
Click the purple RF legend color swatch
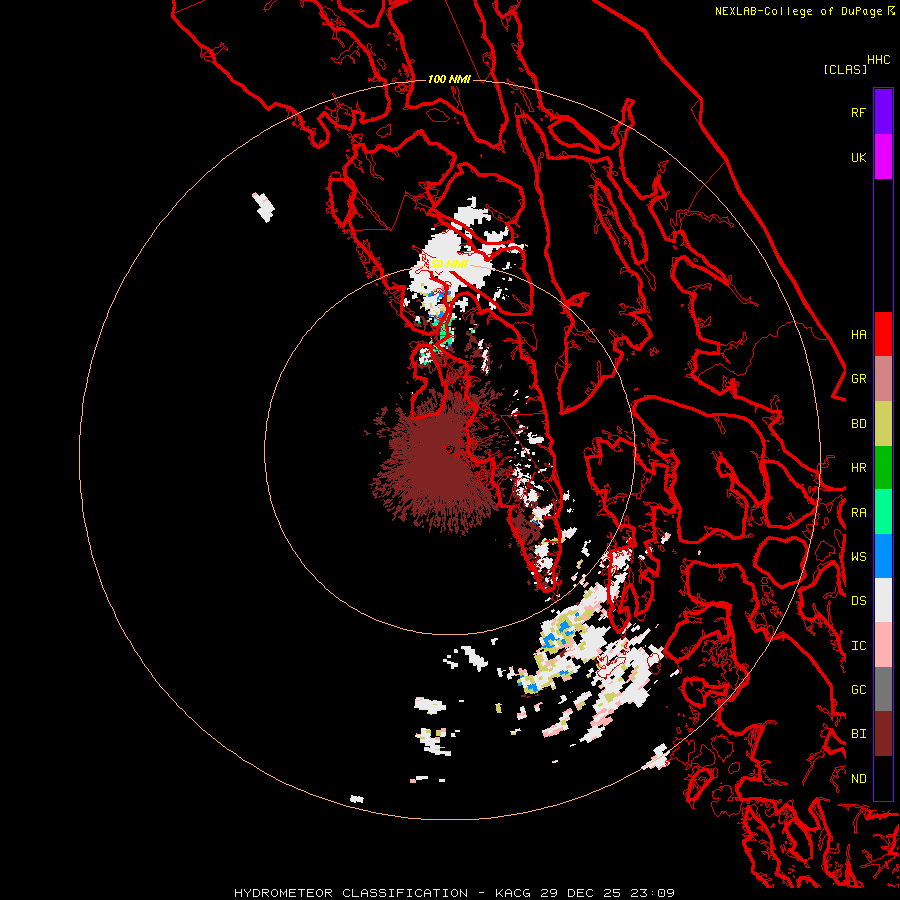pyautogui.click(x=883, y=112)
